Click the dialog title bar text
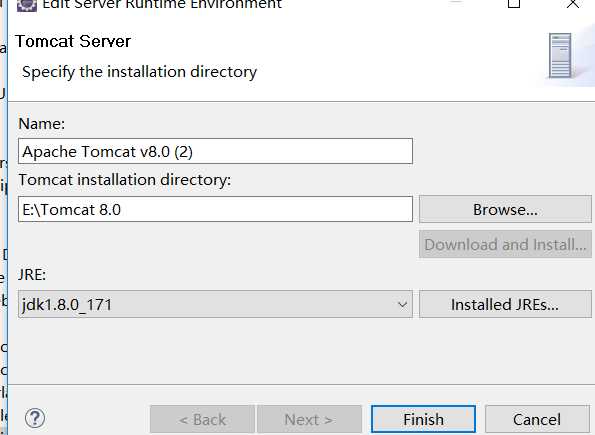This screenshot has width=595, height=435. click(162, 5)
